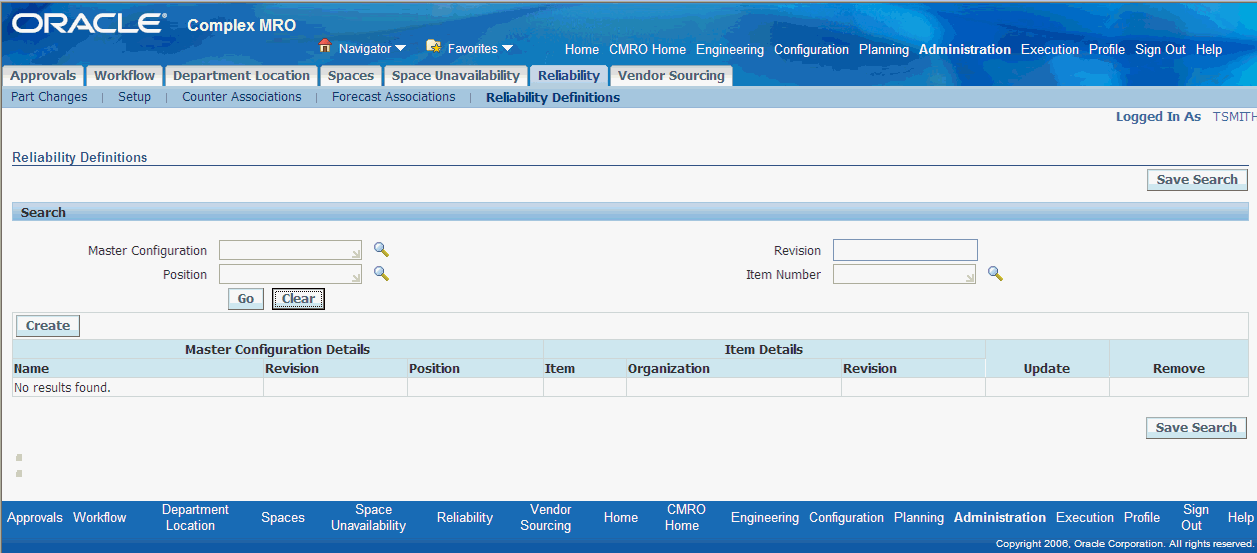Go to Part Changes subtab
Viewport: 1257px width, 553px height.
point(49,97)
